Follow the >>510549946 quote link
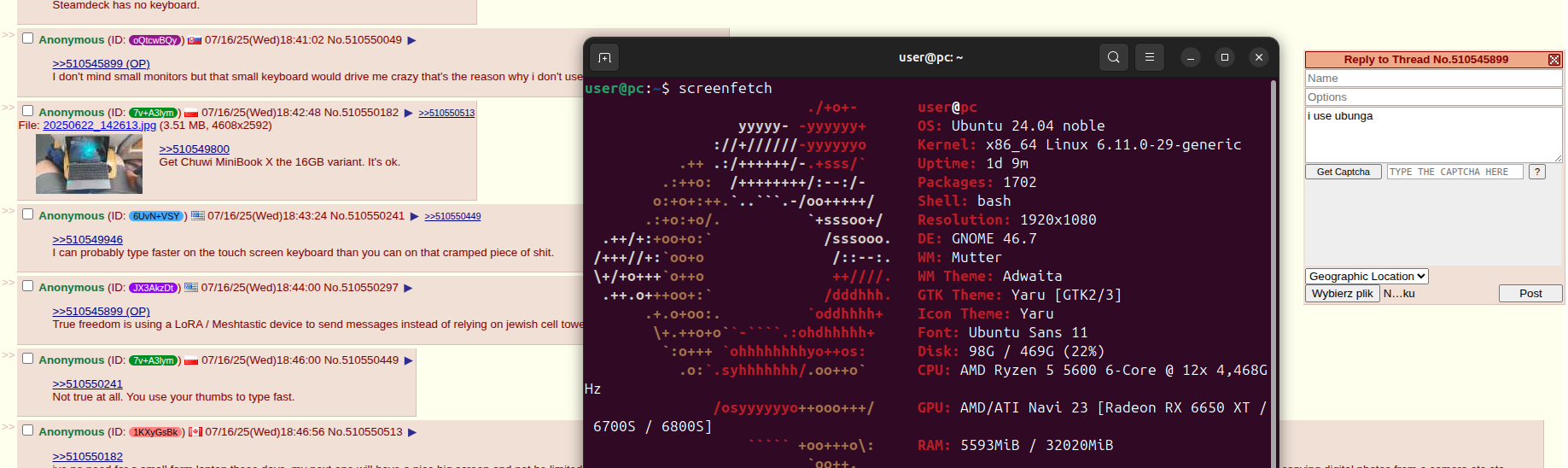The image size is (1568, 468). click(x=87, y=240)
